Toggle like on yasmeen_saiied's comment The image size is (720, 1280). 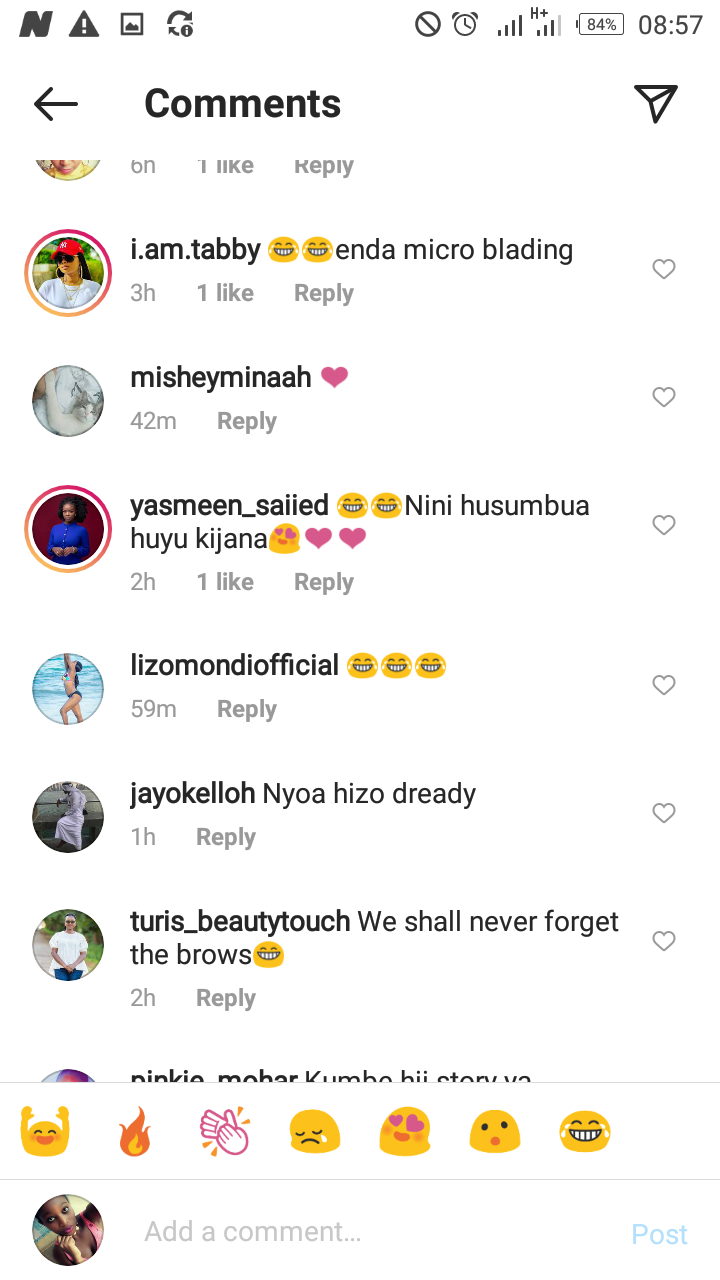point(664,525)
